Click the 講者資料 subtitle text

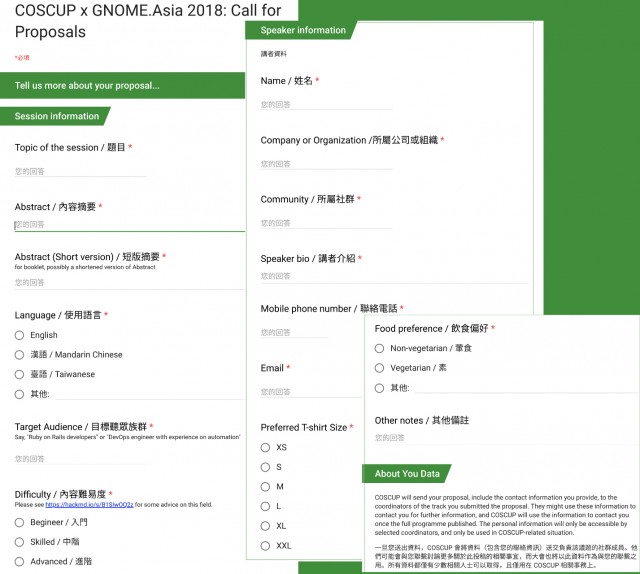pos(273,54)
